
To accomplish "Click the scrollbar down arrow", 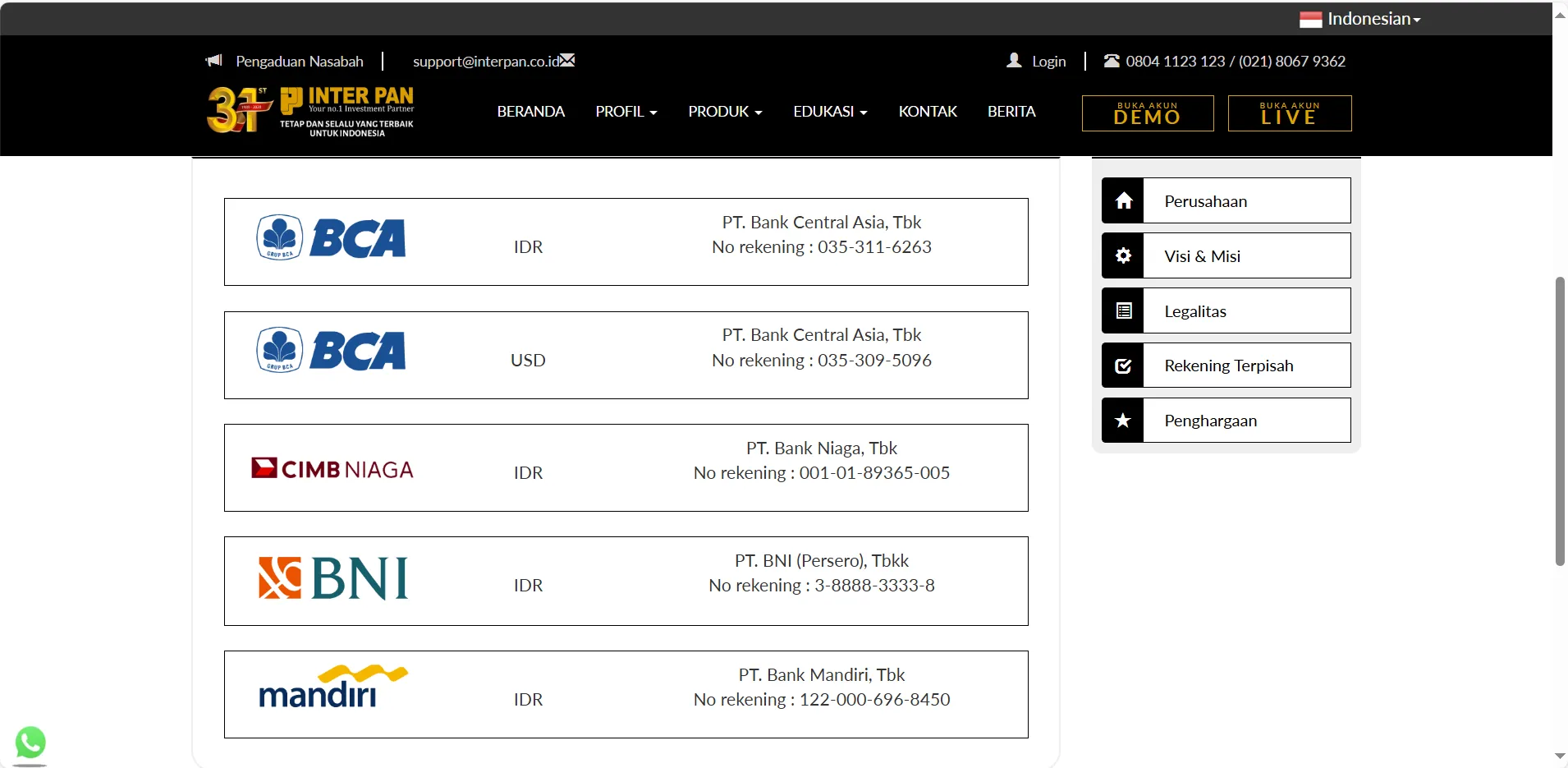I will click(1560, 756).
